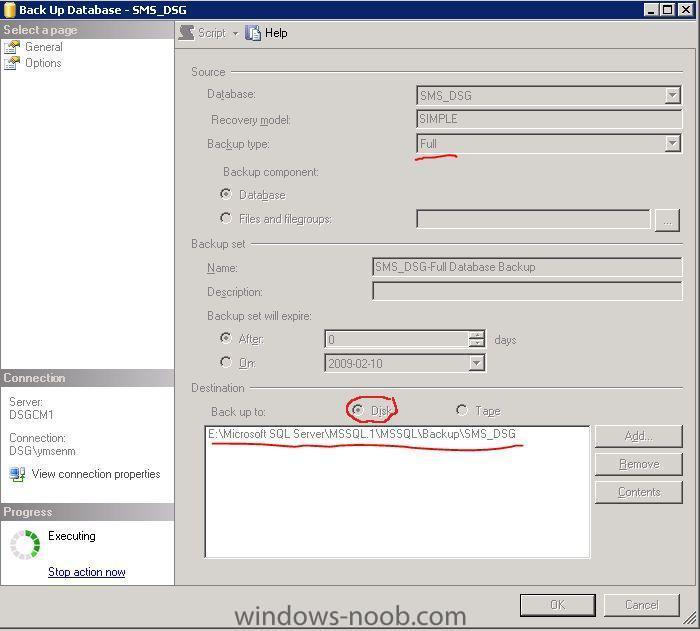Click the OK button
The width and height of the screenshot is (700, 631).
click(558, 605)
